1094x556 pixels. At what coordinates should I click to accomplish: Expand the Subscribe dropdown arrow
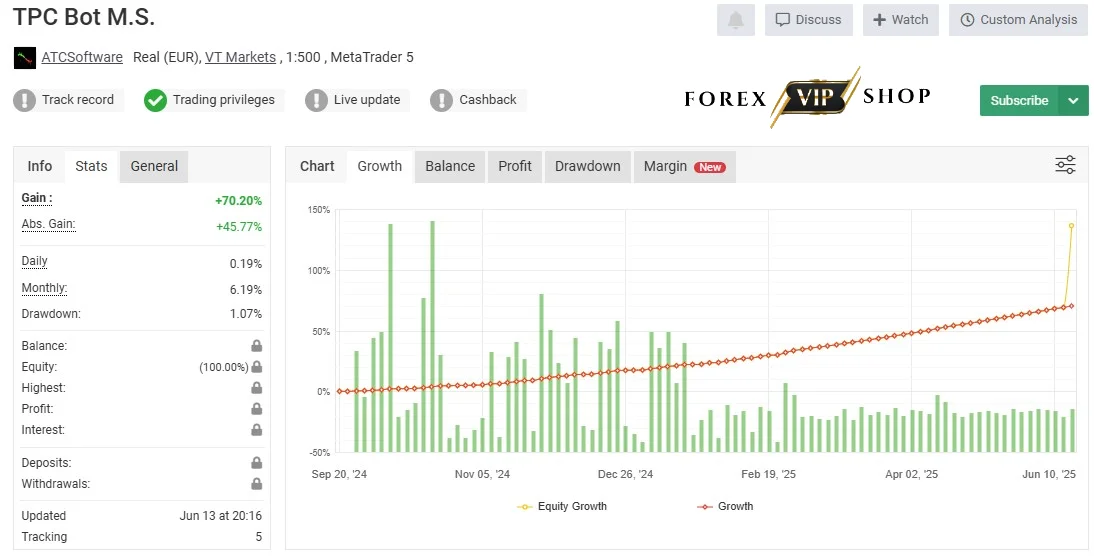(x=1073, y=100)
